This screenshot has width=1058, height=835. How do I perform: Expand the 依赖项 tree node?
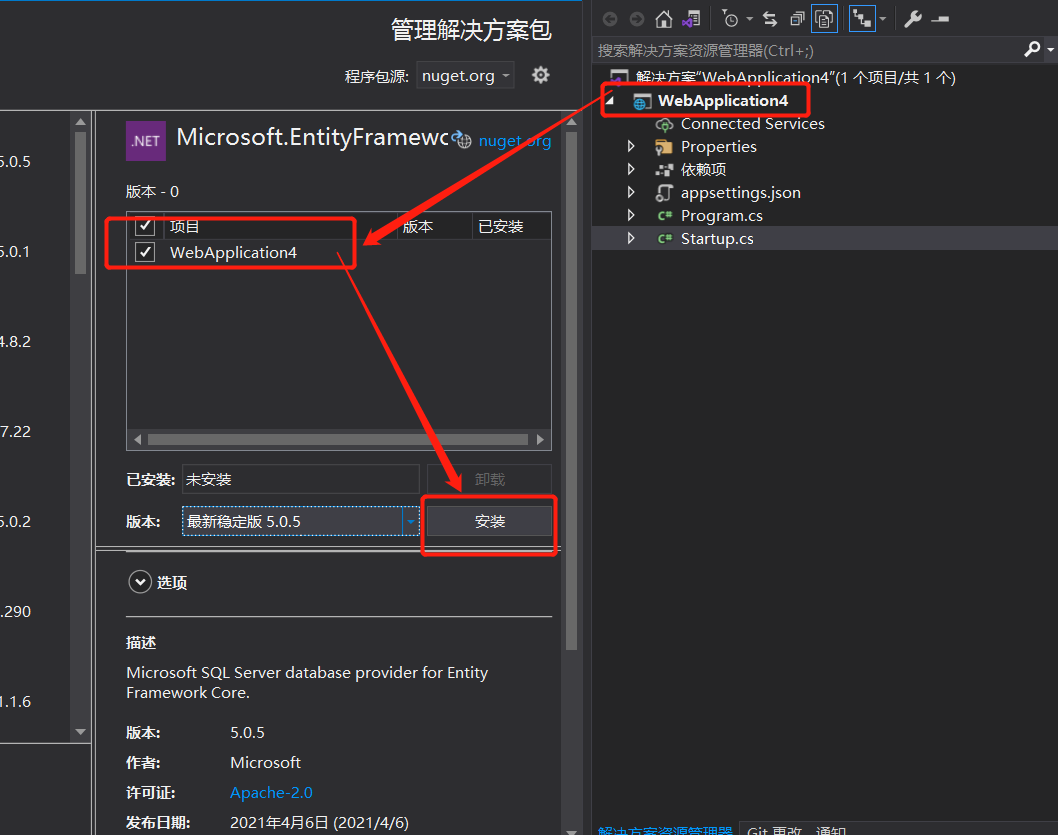[x=631, y=169]
